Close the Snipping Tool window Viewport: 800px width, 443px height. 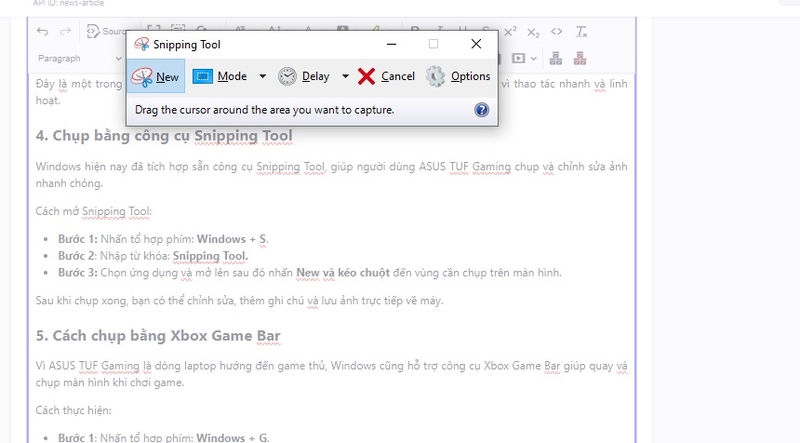pyautogui.click(x=476, y=44)
